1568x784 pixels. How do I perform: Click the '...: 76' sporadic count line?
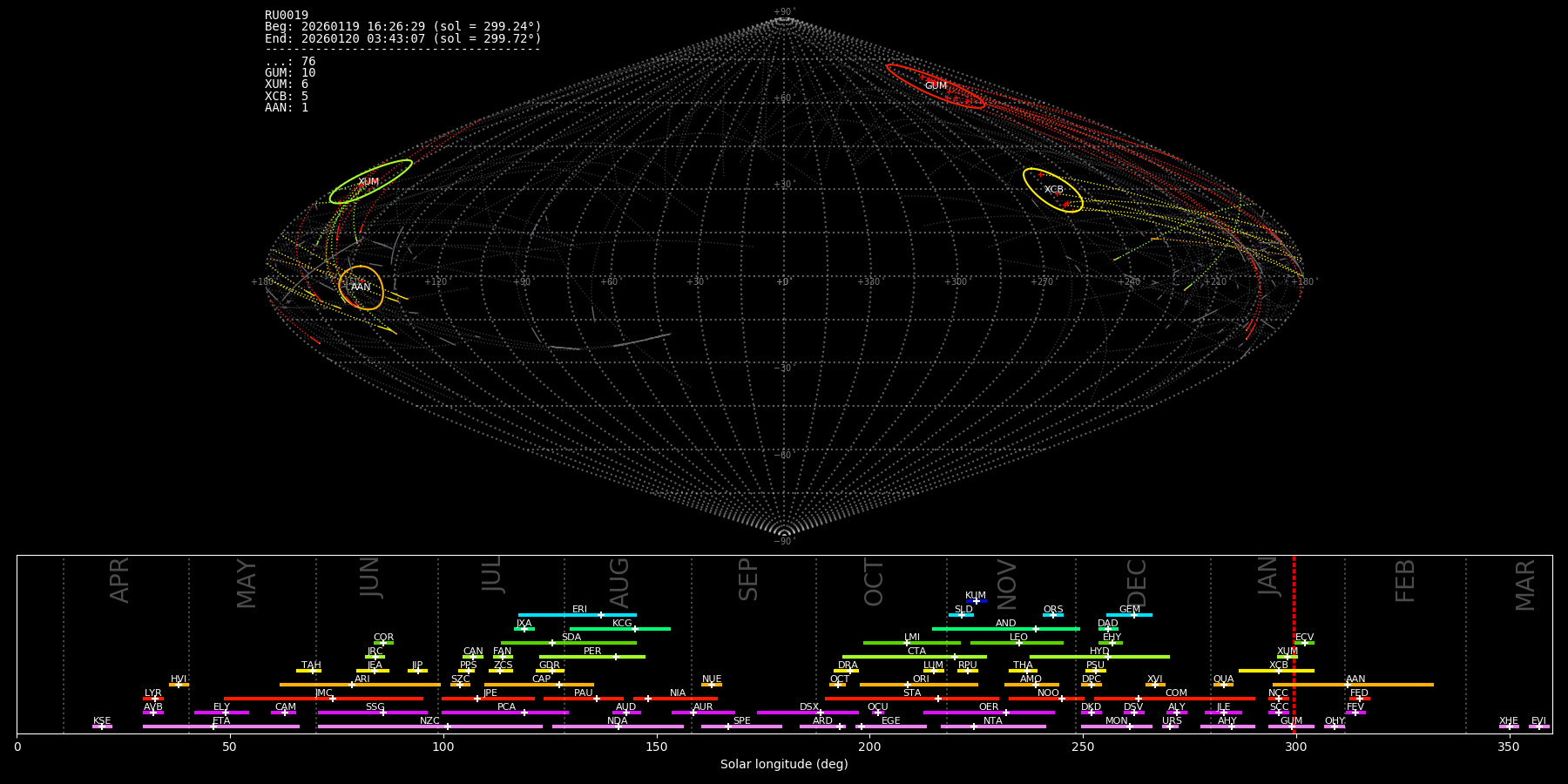click(x=290, y=62)
